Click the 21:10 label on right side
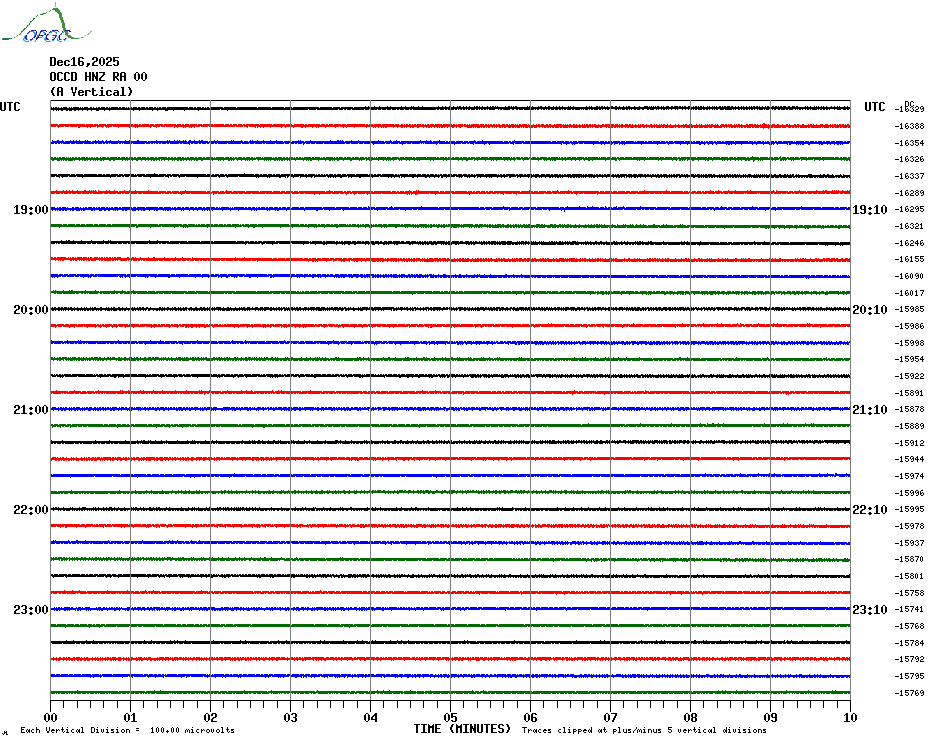The width and height of the screenshot is (930, 744). tap(869, 410)
